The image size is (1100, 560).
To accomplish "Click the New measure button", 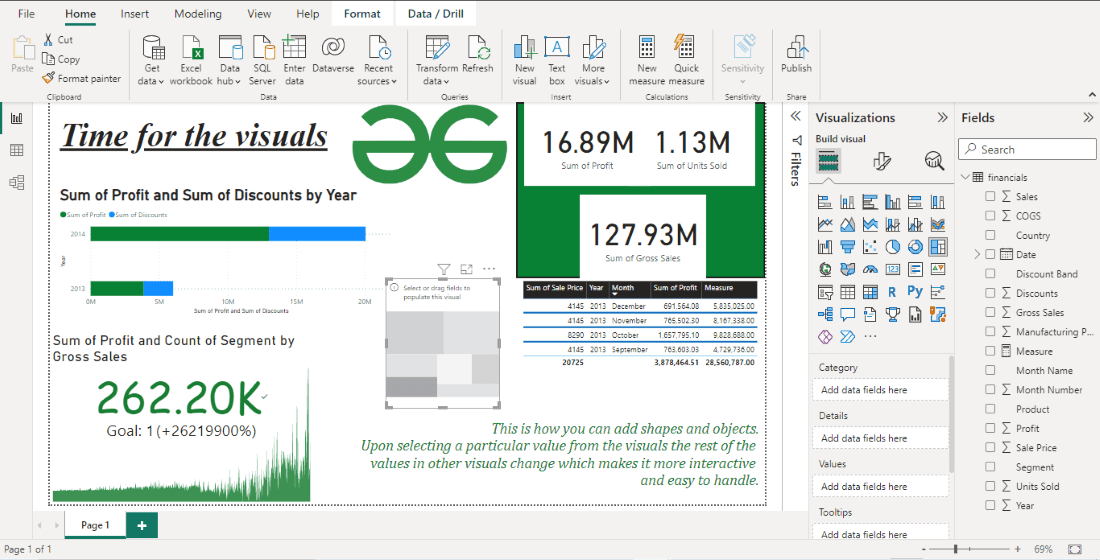I will pyautogui.click(x=647, y=60).
